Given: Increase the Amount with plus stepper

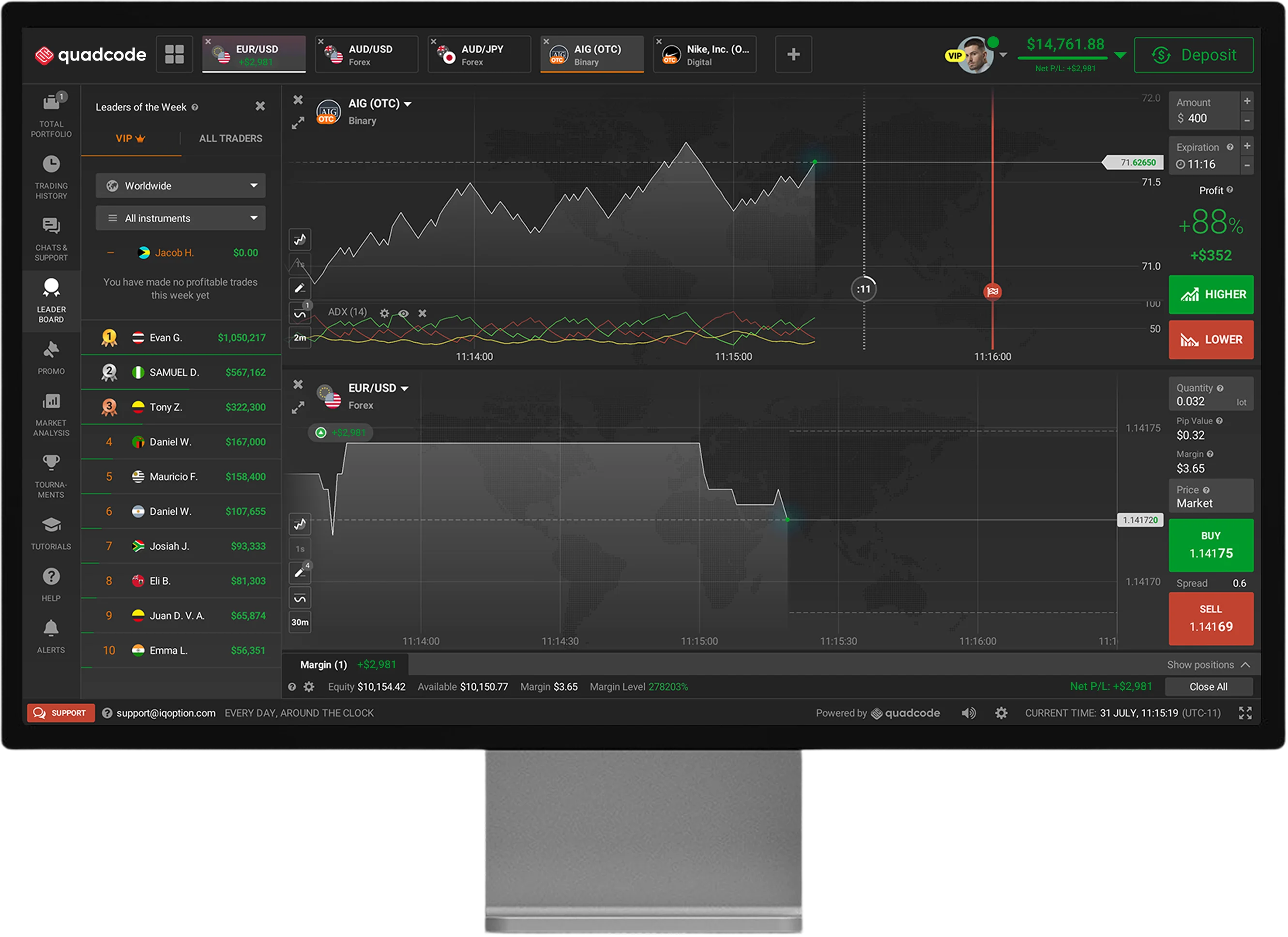Looking at the screenshot, I should point(1247,101).
